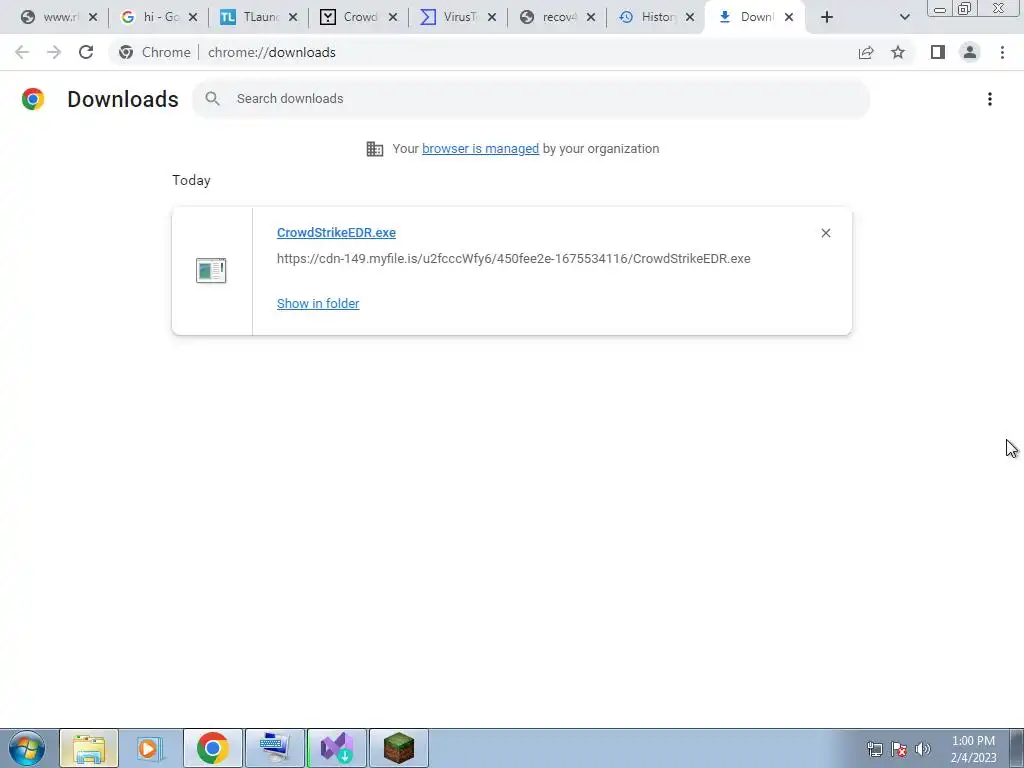Screen dimensions: 1024x768
Task: Open a new tab with plus button
Action: point(827,17)
